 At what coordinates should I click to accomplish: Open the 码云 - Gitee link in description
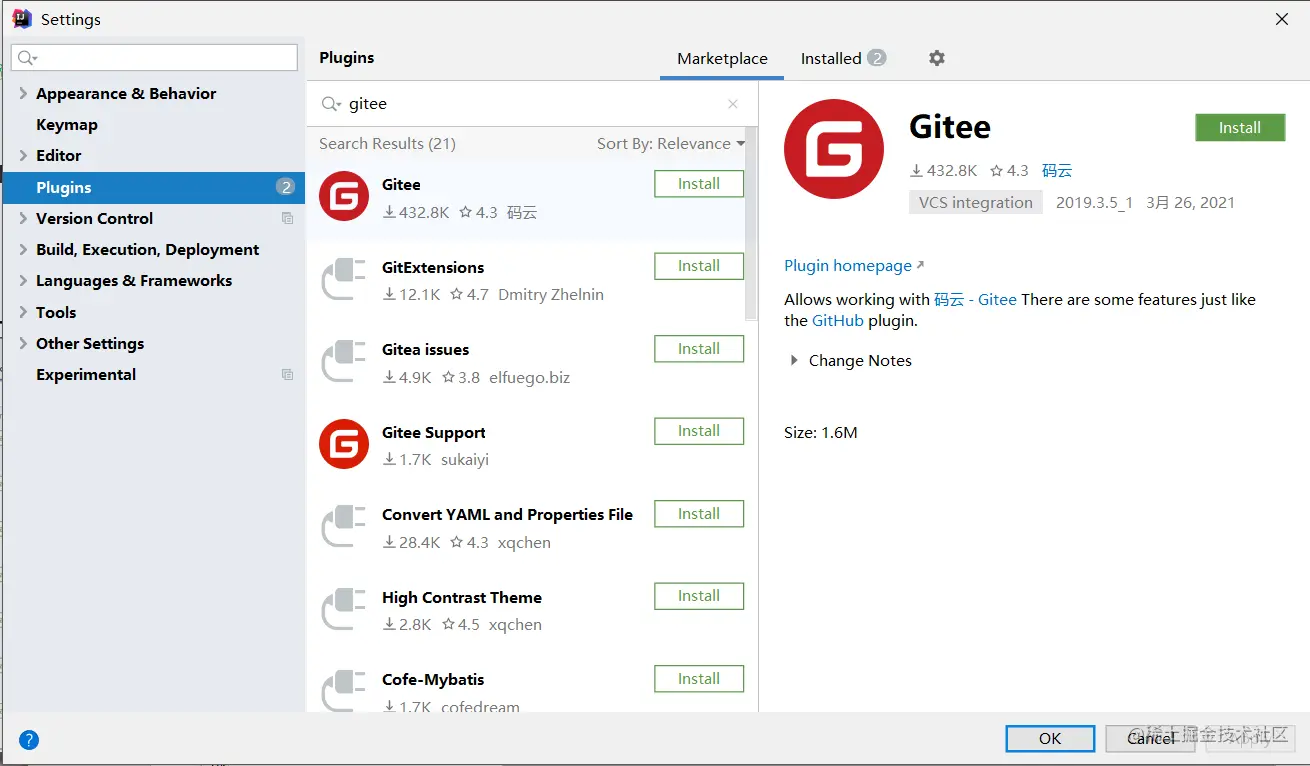[x=975, y=299]
